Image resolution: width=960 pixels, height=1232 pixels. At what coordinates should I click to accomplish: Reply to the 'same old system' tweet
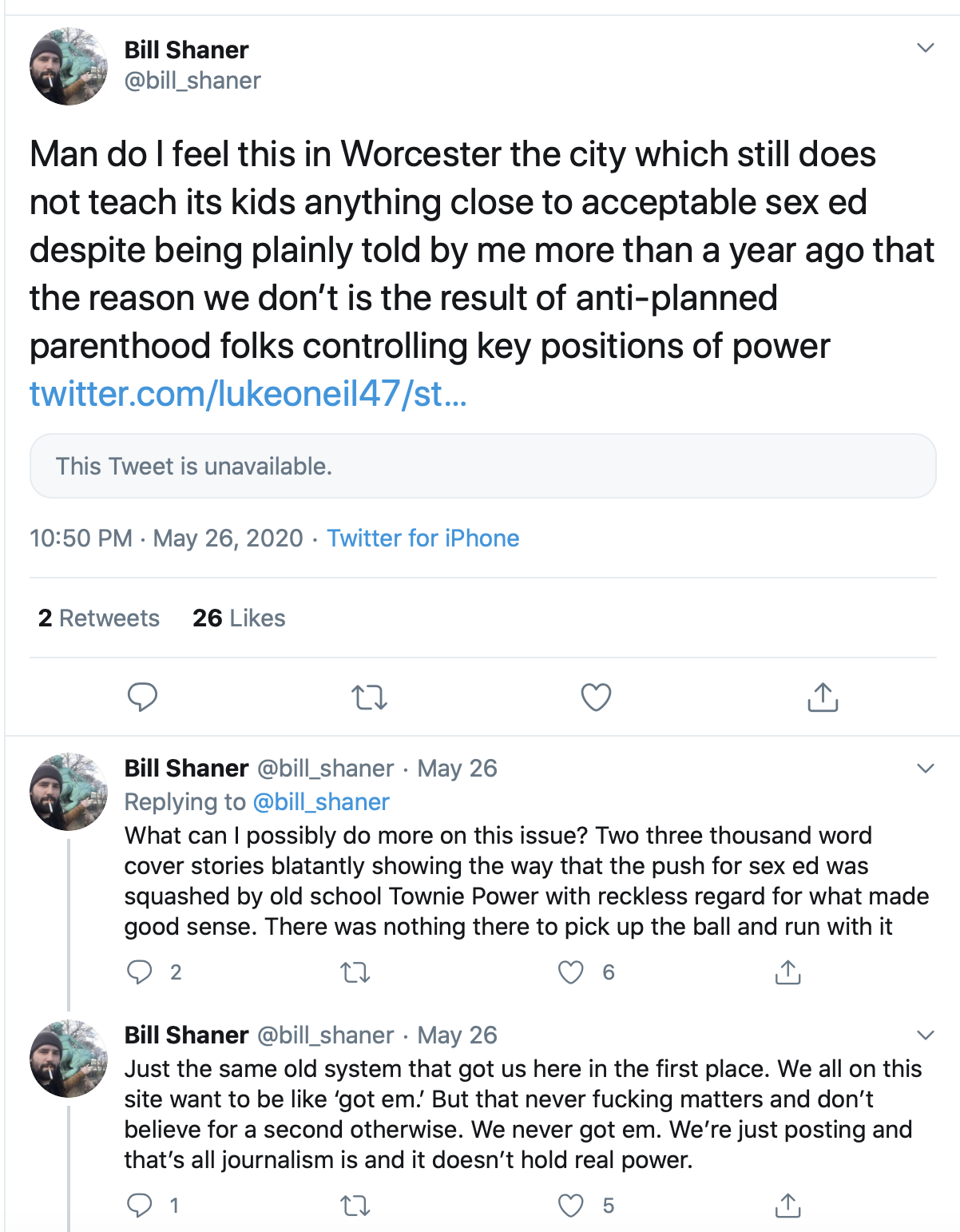[x=140, y=1205]
